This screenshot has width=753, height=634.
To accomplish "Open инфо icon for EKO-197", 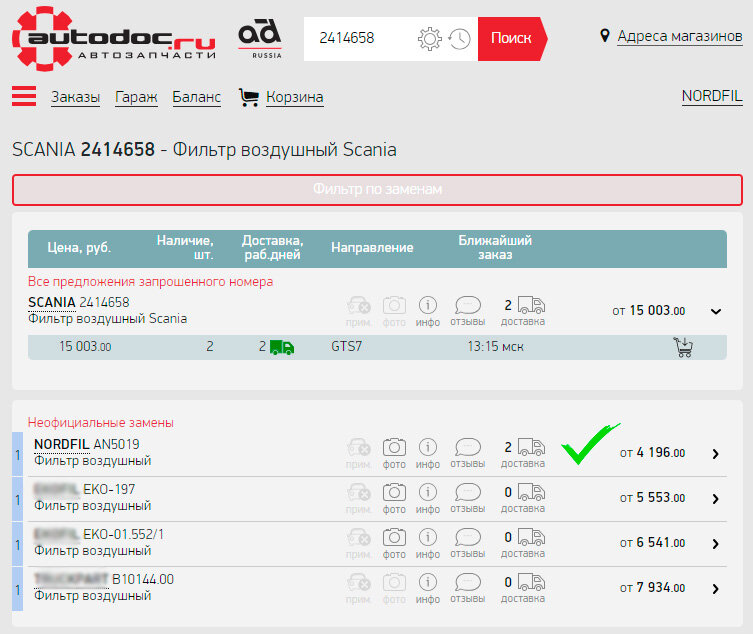I will pos(428,499).
